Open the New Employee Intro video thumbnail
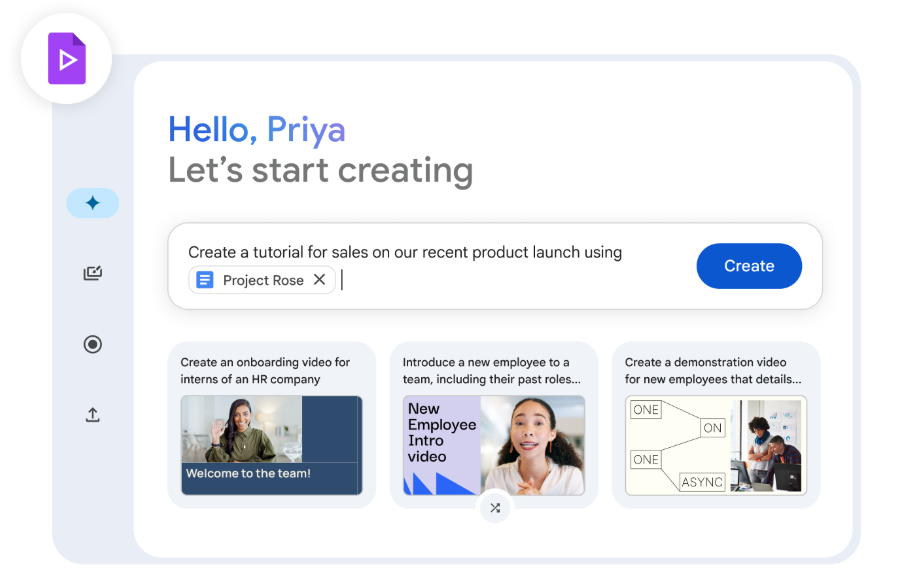Screen dimensions: 905x584 tap(493, 445)
